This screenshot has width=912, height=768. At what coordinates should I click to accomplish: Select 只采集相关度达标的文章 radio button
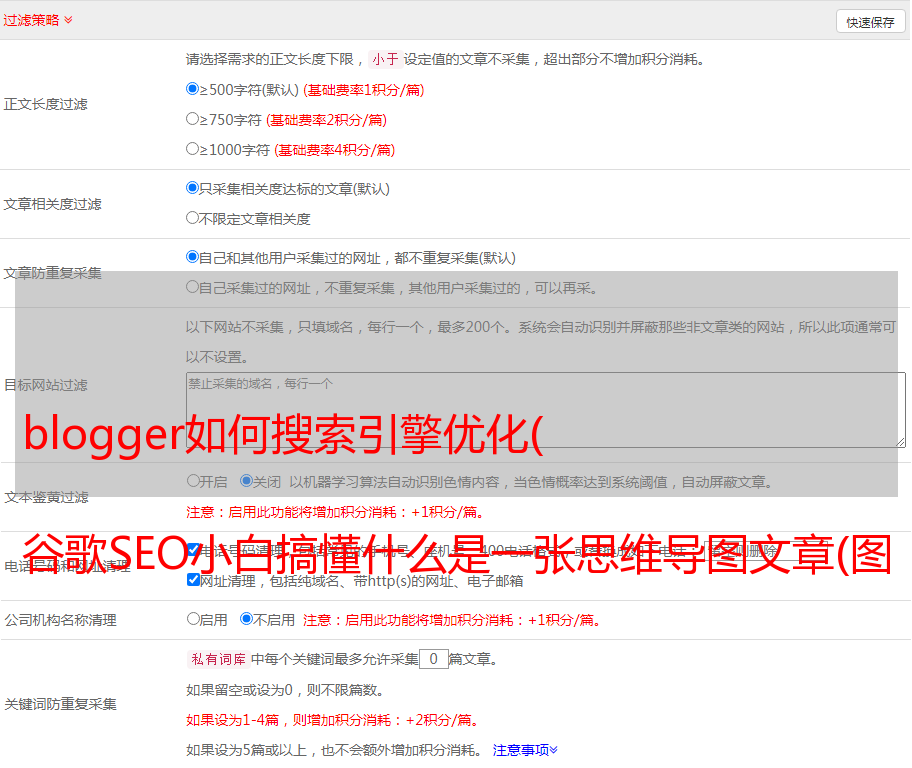192,188
